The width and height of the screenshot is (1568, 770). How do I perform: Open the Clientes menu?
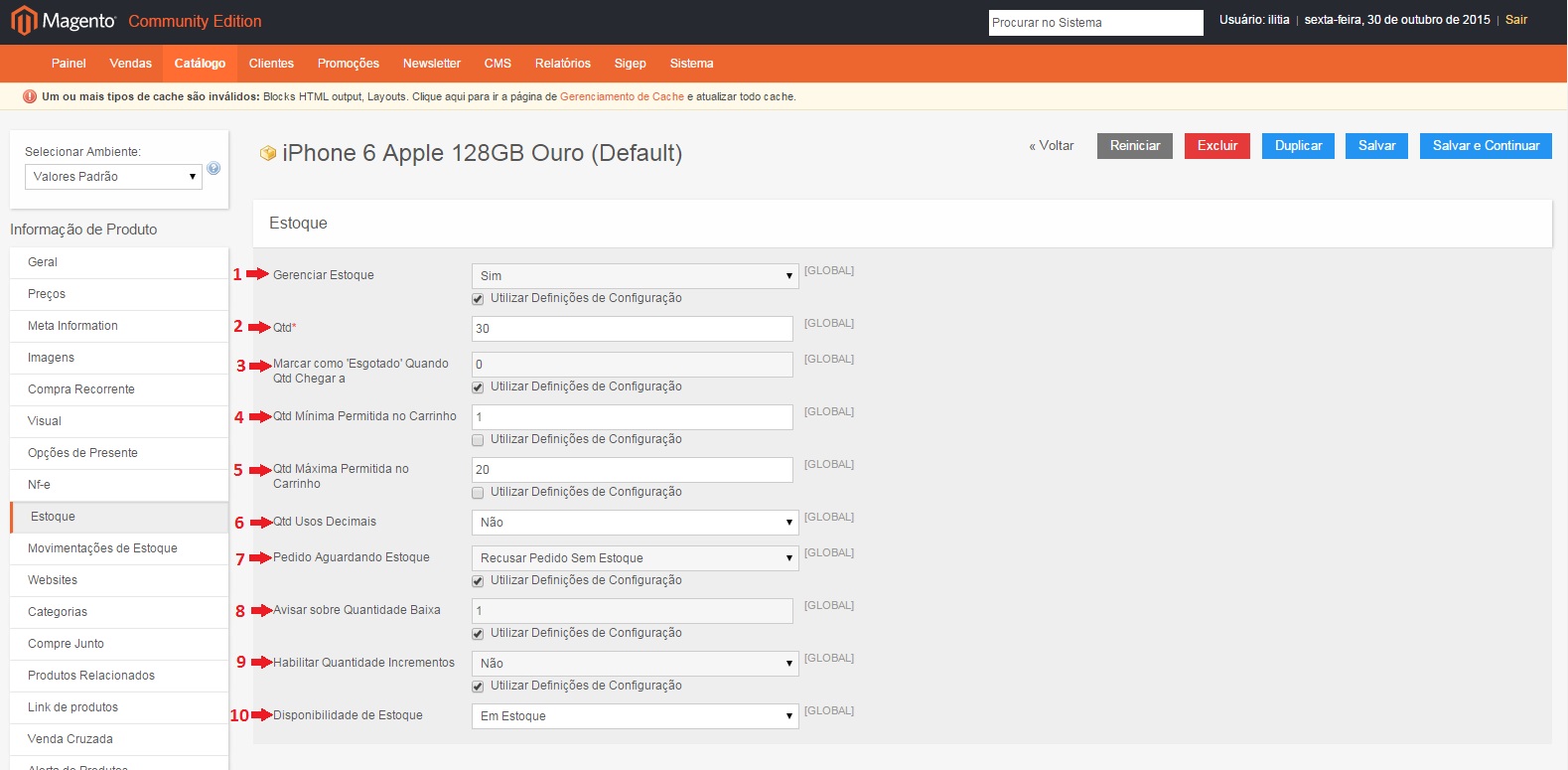click(271, 64)
